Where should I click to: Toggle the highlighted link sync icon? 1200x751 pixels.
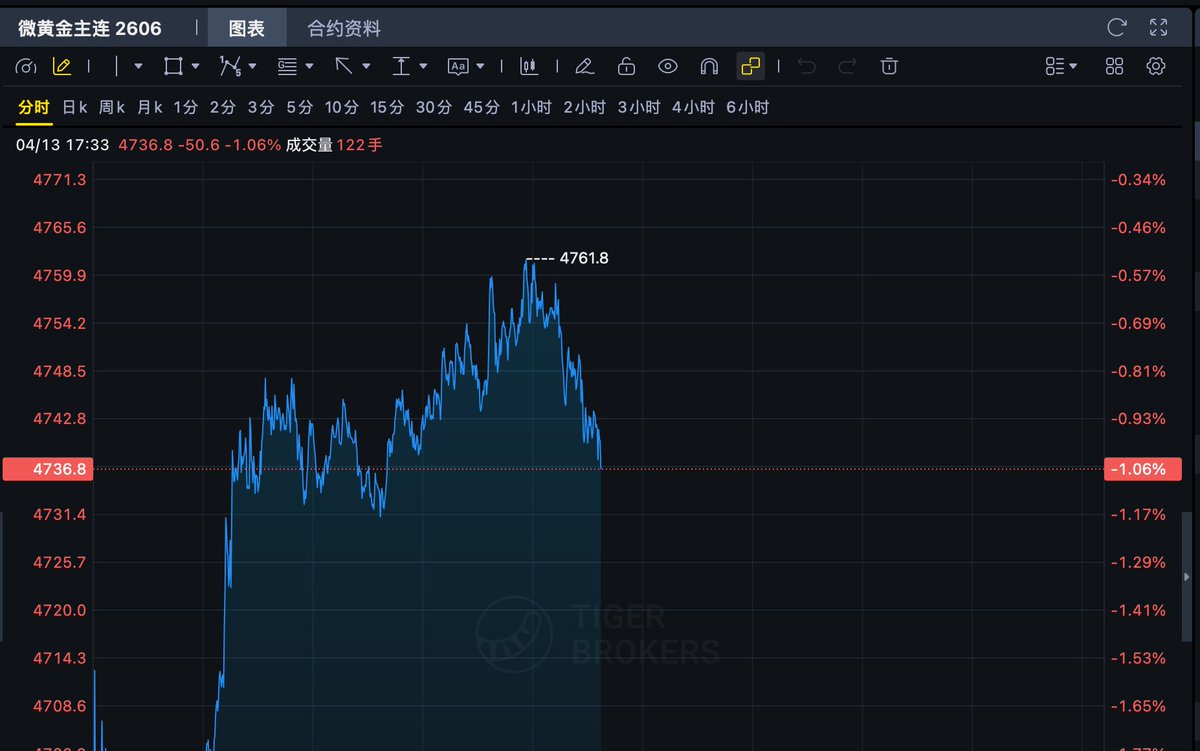(750, 67)
